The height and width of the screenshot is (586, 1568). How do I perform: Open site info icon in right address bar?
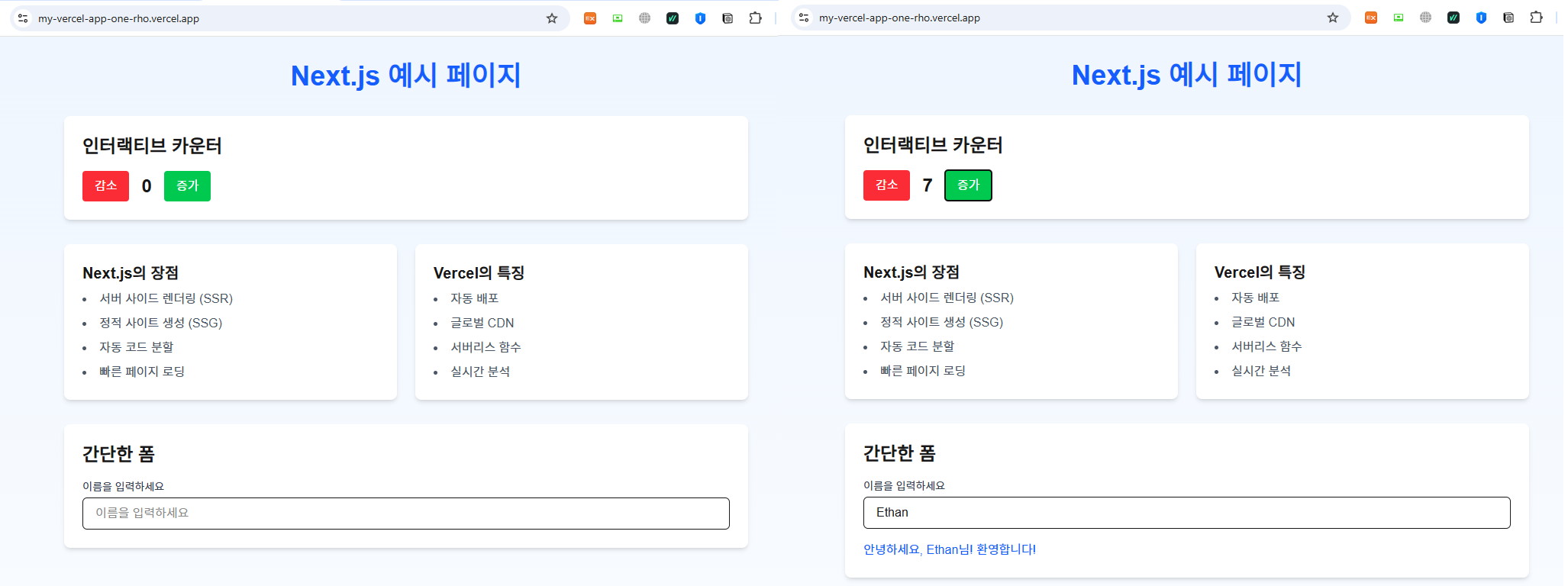coord(804,18)
